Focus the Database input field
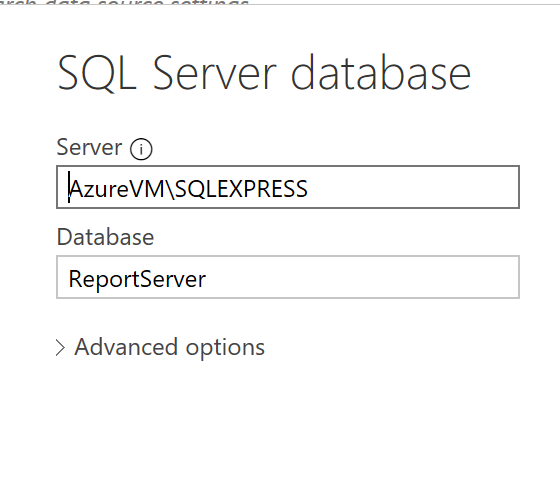The image size is (560, 477). 288,277
